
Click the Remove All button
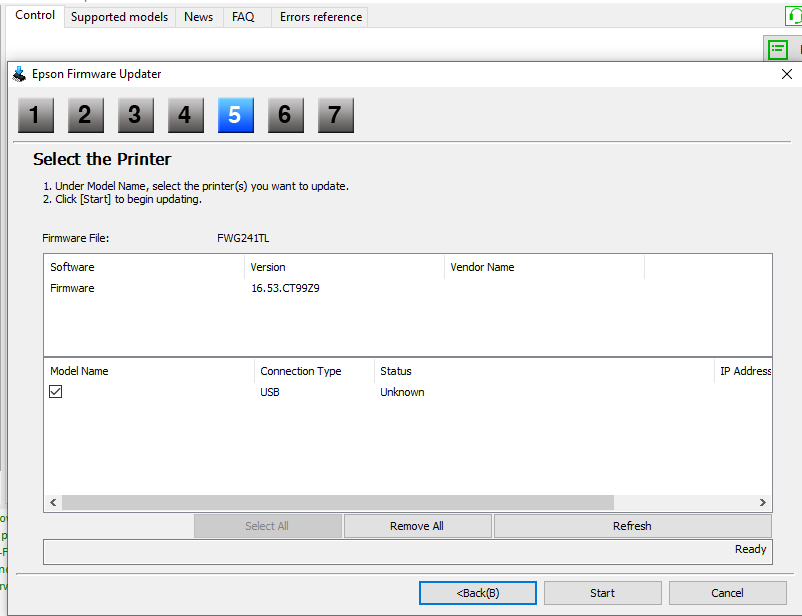click(417, 526)
